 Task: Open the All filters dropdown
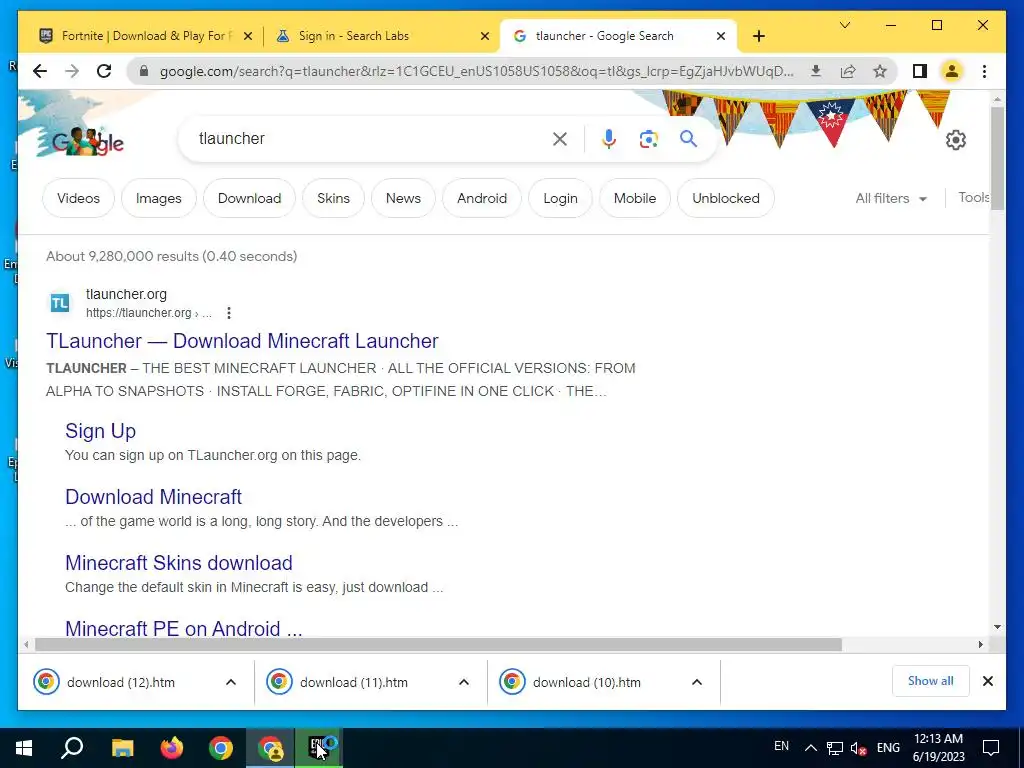[891, 198]
